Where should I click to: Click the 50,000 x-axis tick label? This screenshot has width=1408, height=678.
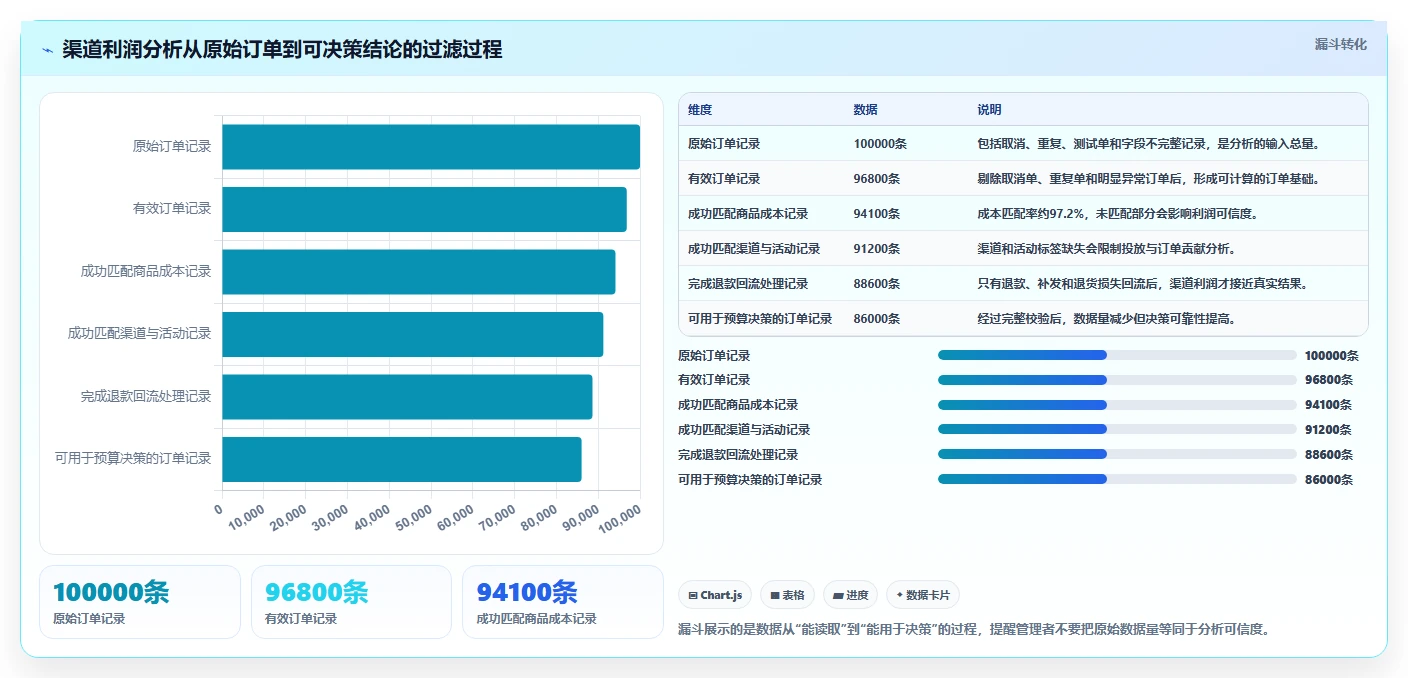[x=416, y=518]
